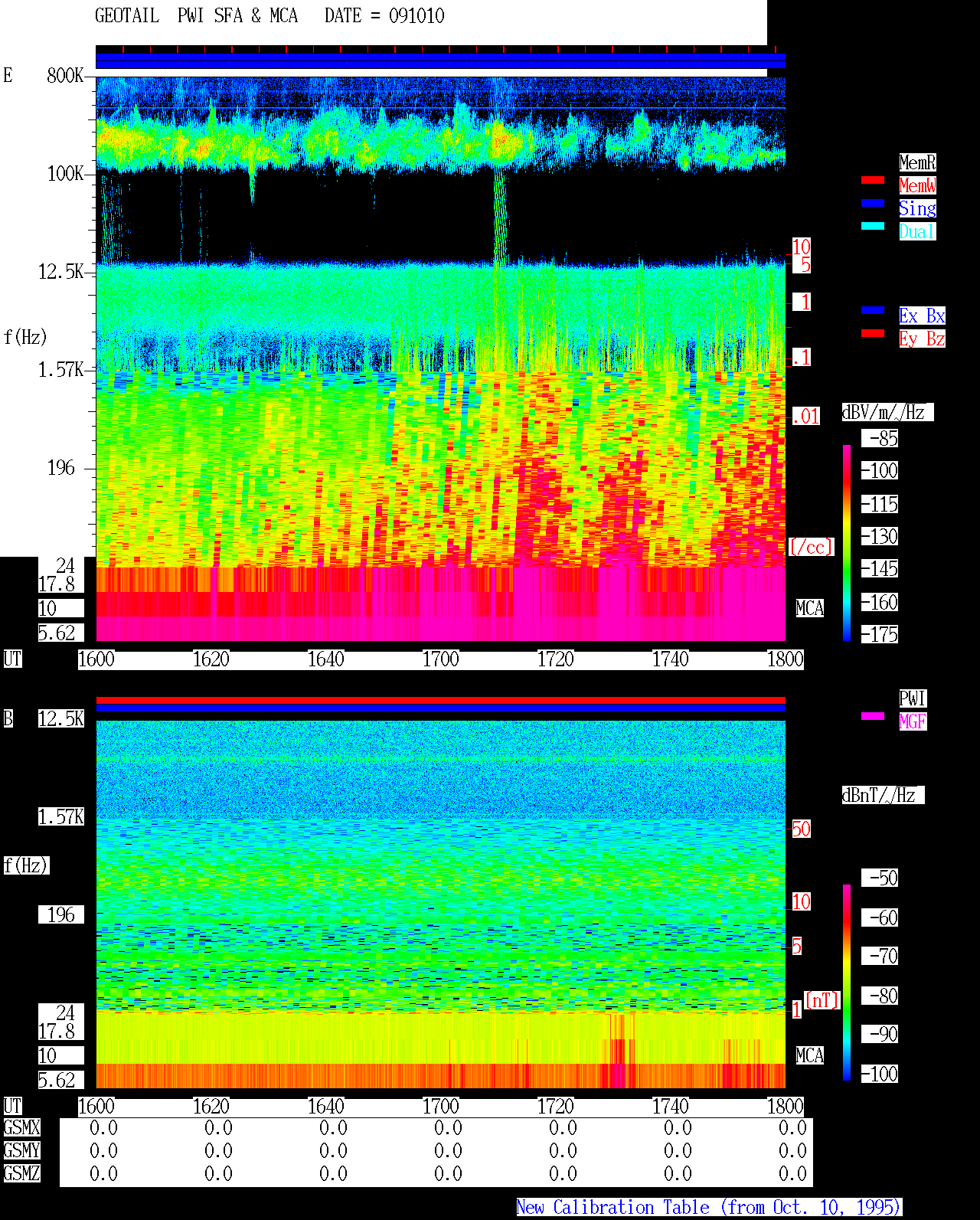
Task: Select the PWI legend label
Action: click(x=913, y=698)
